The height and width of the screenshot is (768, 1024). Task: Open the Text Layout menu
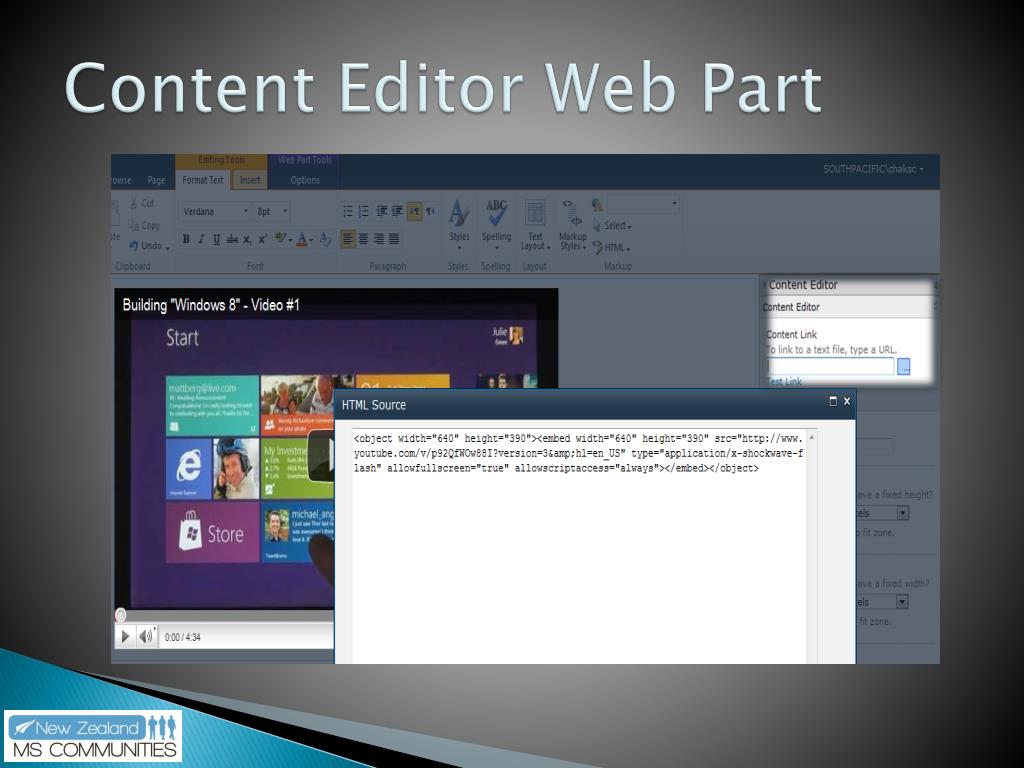click(x=535, y=225)
